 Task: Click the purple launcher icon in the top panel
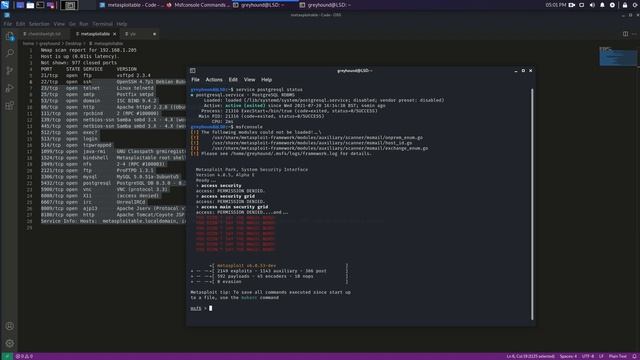51,5
